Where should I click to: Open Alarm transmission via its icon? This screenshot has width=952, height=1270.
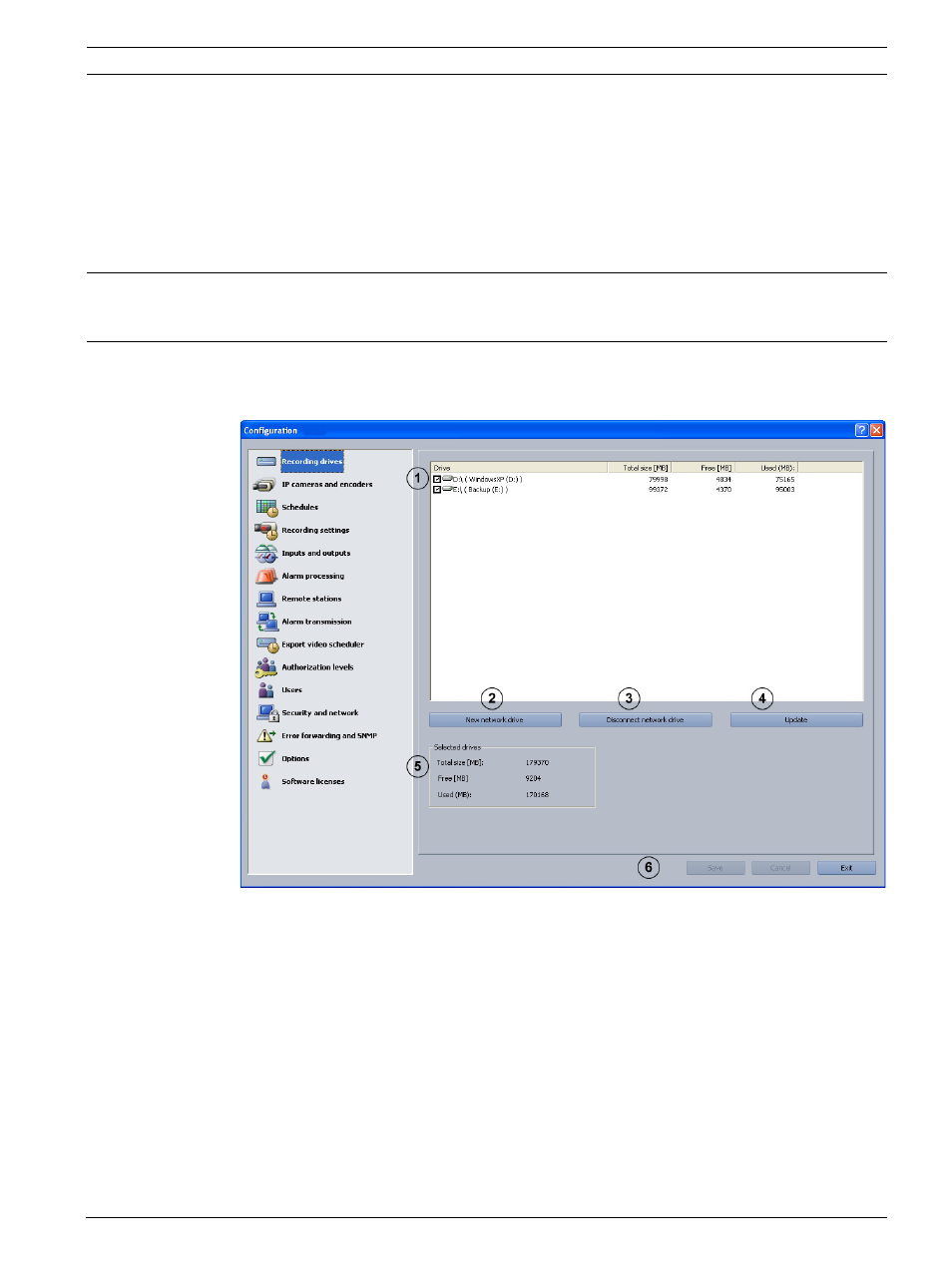266,622
